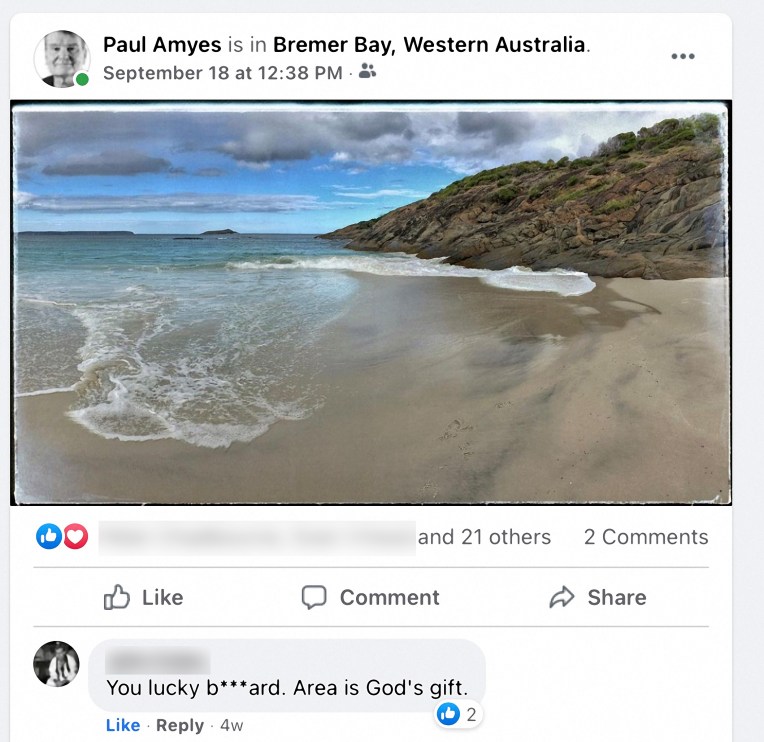Like the "You lucky" comment
Screen dimensions: 764x742
pyautogui.click(x=123, y=725)
